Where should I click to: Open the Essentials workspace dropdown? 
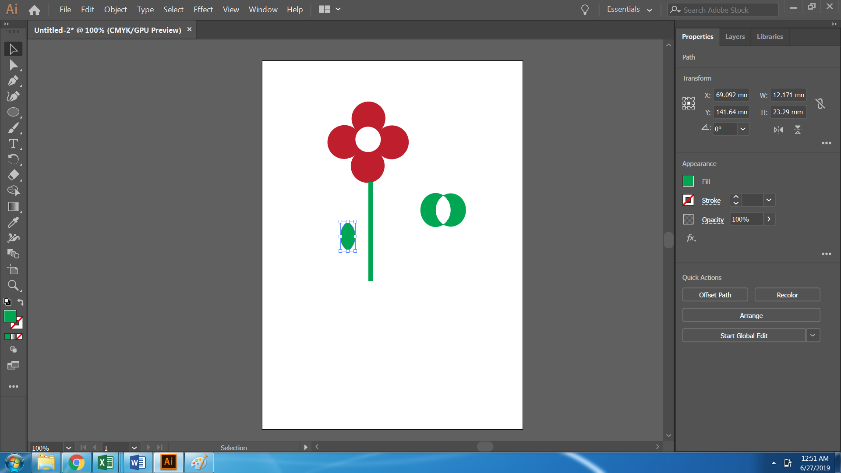pos(630,9)
